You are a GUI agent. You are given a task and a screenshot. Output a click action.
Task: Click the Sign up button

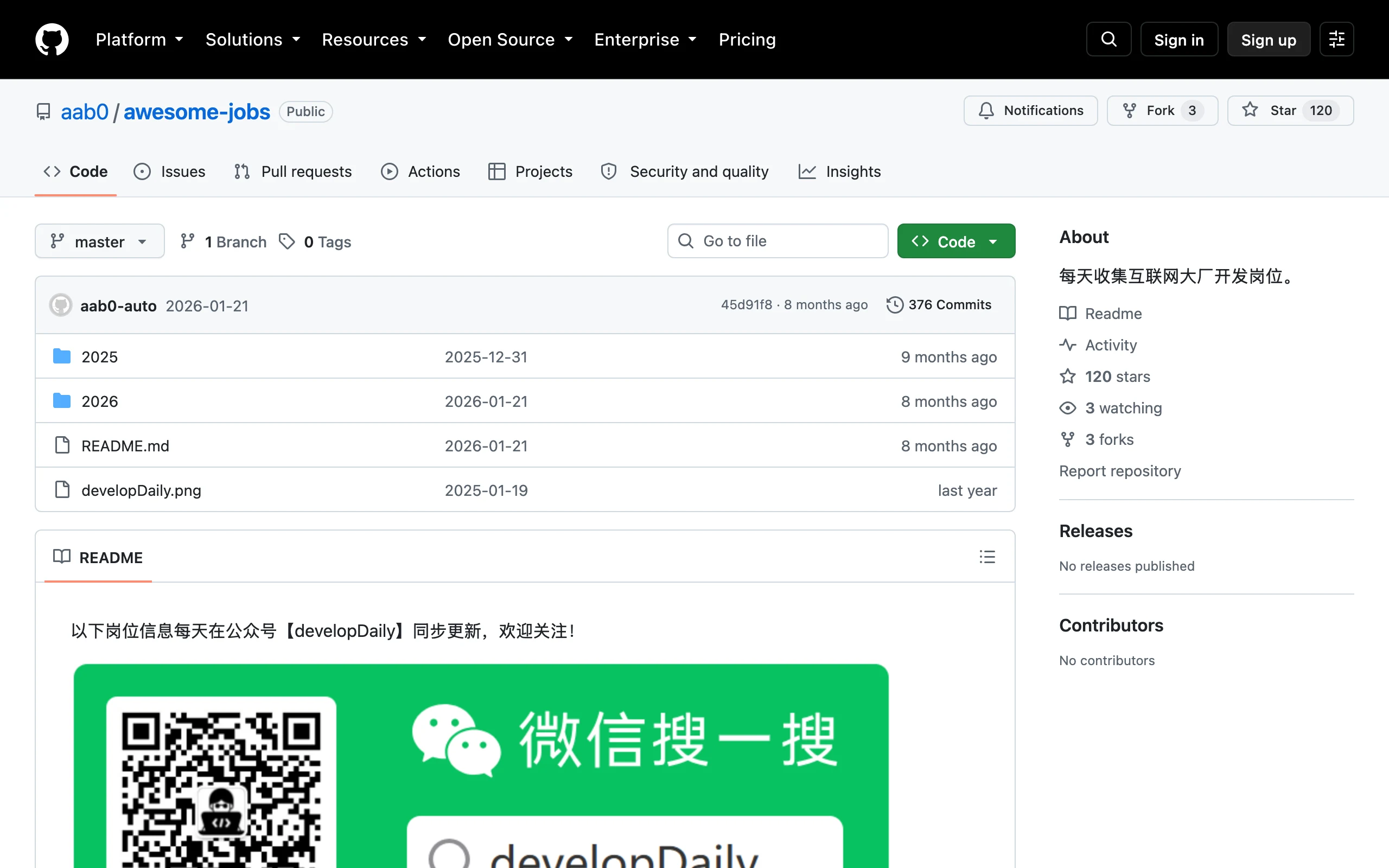coord(1269,40)
